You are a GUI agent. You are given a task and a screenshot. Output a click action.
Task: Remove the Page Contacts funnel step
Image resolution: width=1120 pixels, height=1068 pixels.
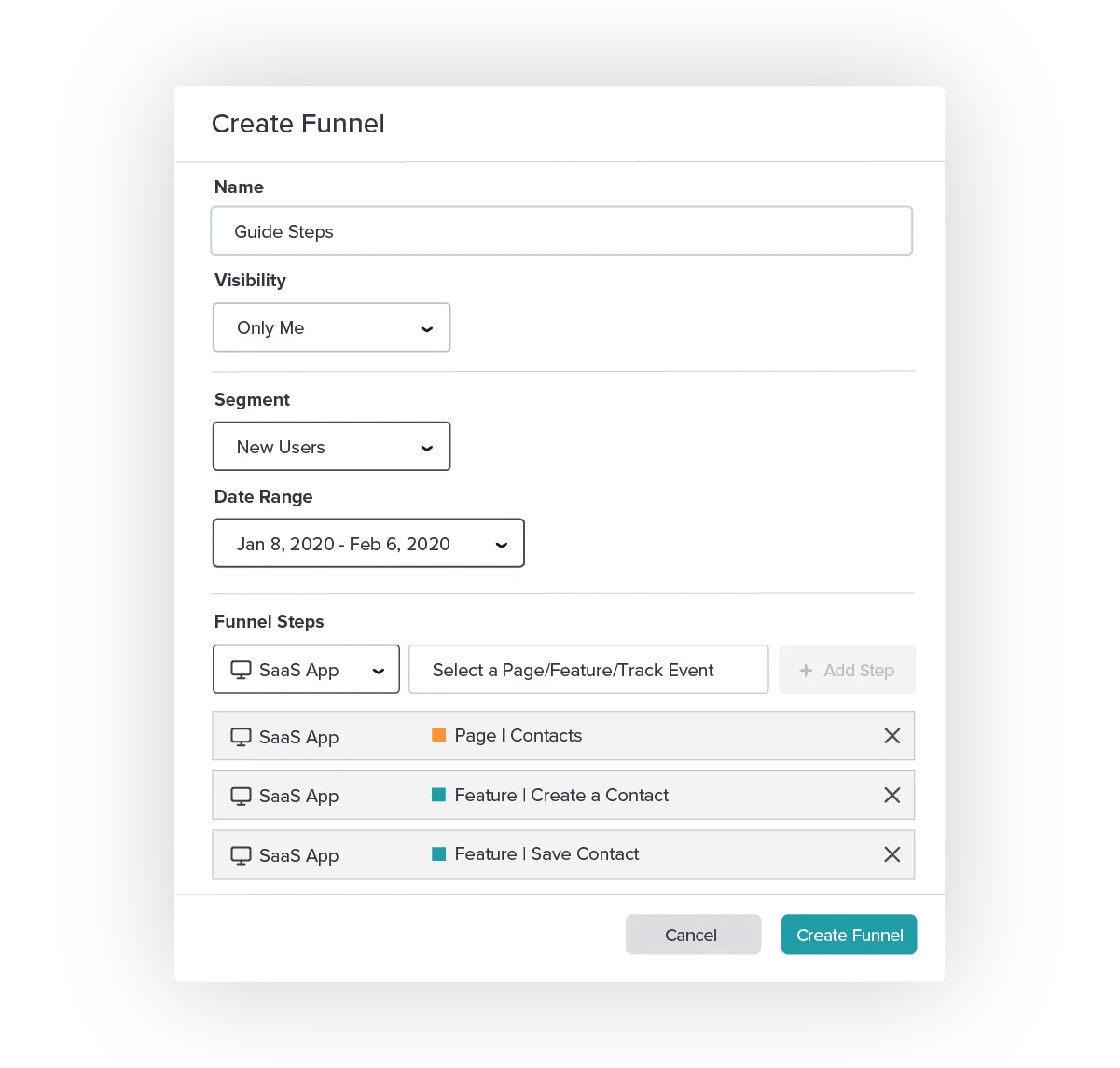point(892,736)
